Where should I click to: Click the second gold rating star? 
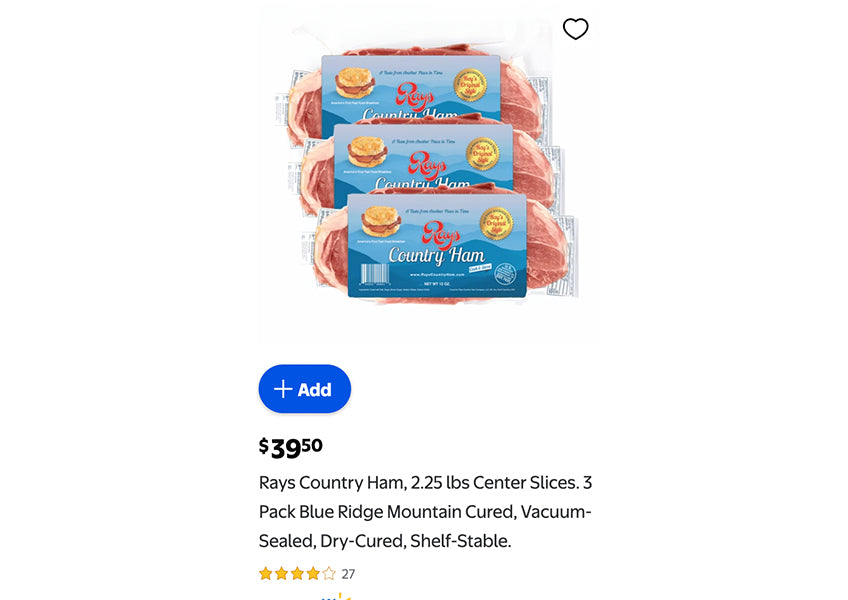tap(281, 573)
